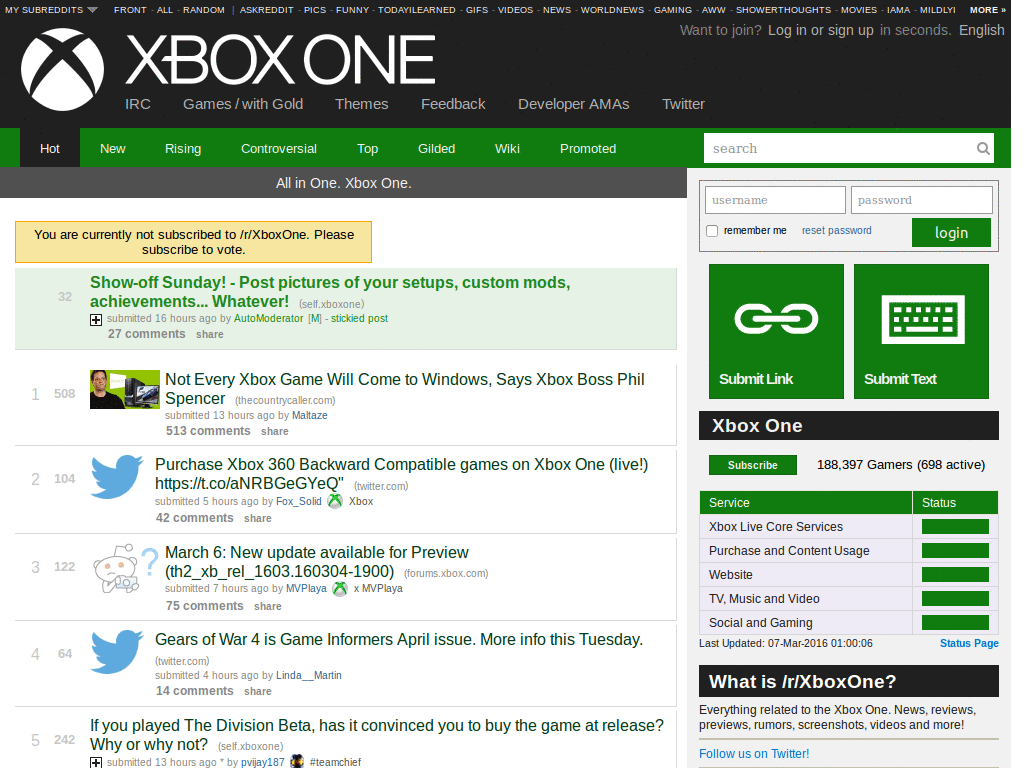This screenshot has width=1024, height=768.
Task: Open the My Subreddits dropdown
Action: 51,10
